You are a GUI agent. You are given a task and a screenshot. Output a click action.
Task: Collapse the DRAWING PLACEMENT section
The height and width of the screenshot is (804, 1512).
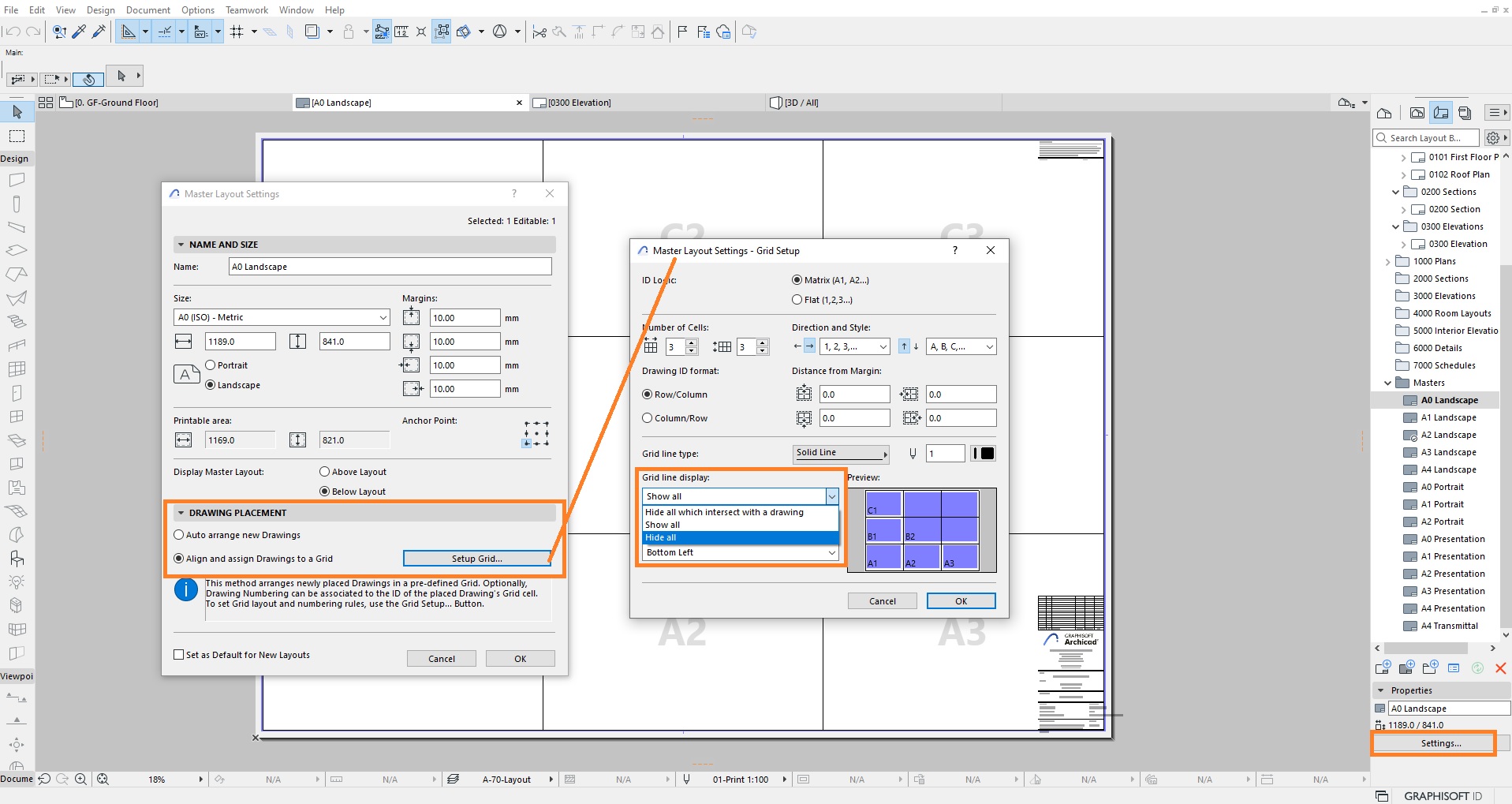[x=181, y=513]
